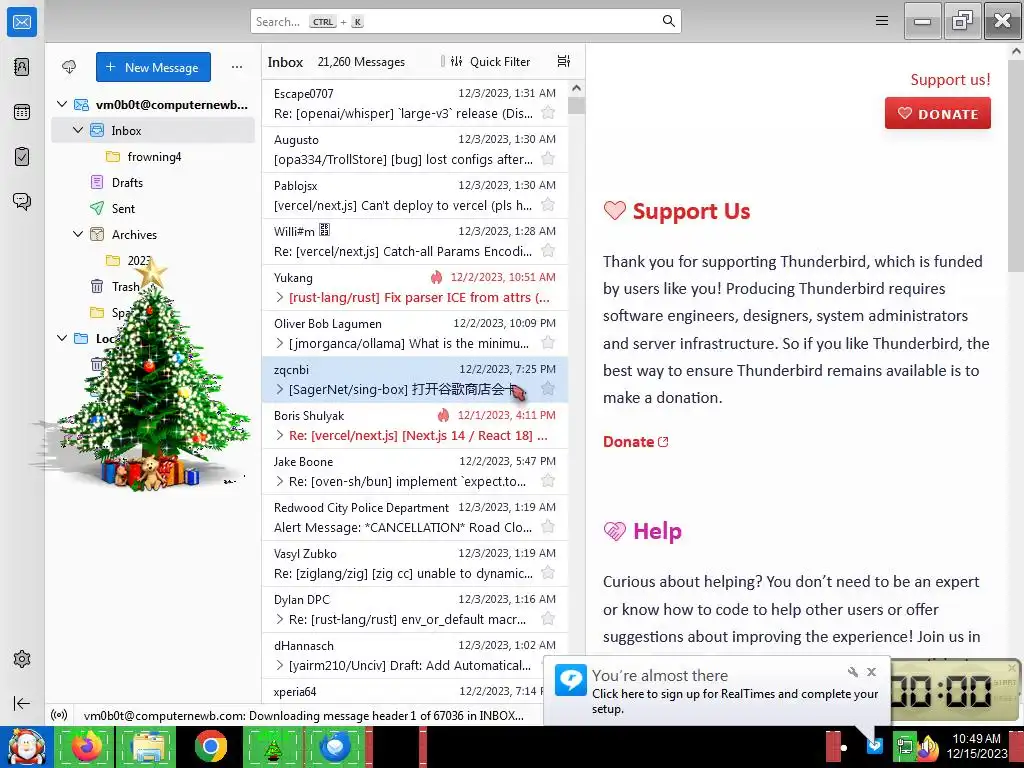Image resolution: width=1024 pixels, height=768 pixels.
Task: Click the online status icon in status bar
Action: (x=59, y=715)
